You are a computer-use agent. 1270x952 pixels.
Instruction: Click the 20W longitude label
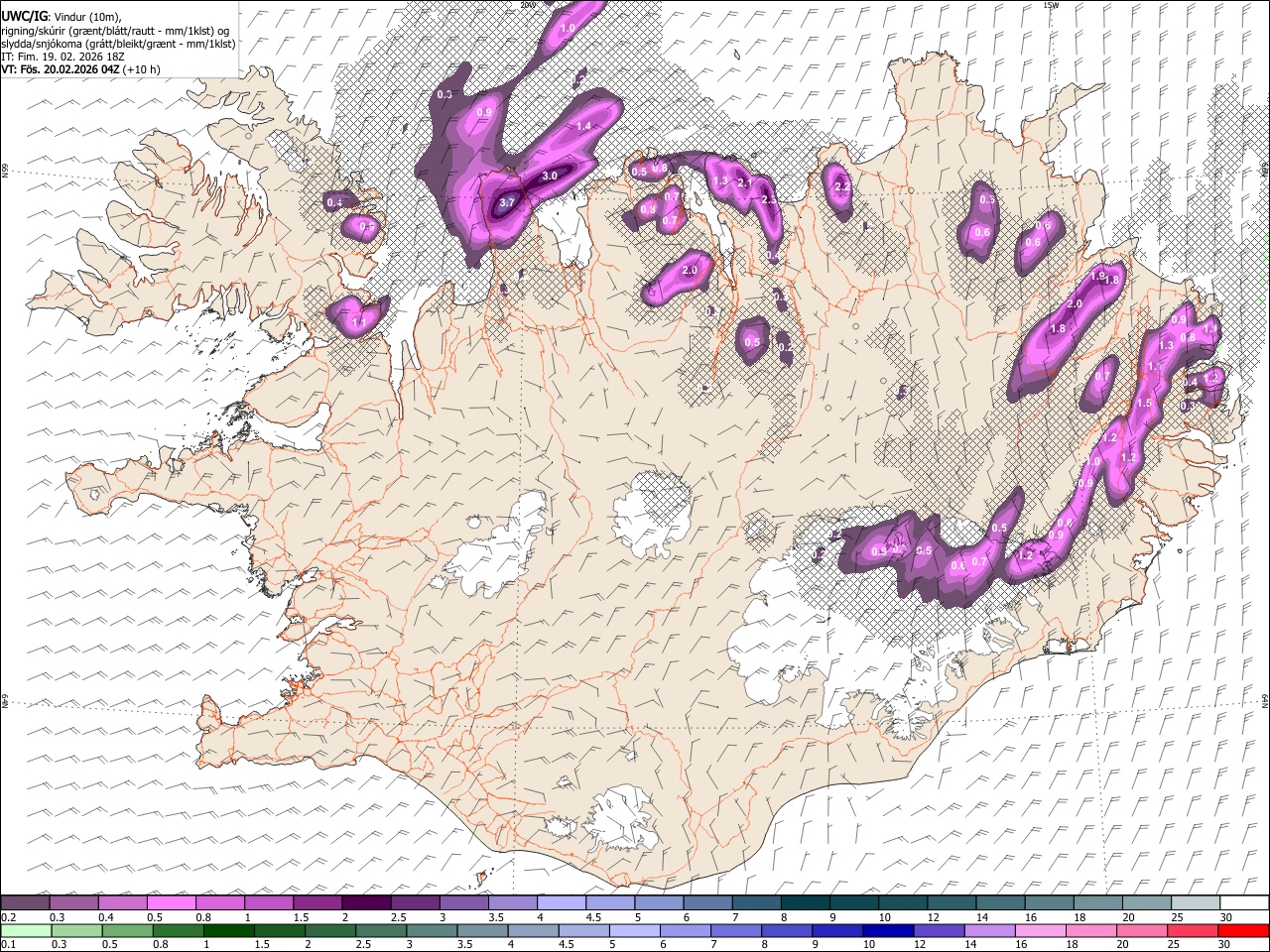click(x=527, y=5)
